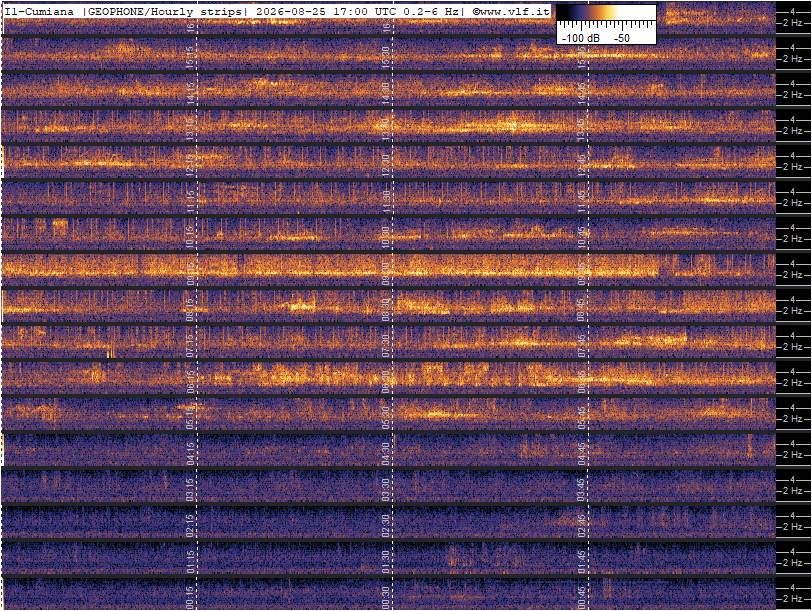Click the 08:45 time marker
The height and width of the screenshot is (611, 812).
tap(582, 310)
